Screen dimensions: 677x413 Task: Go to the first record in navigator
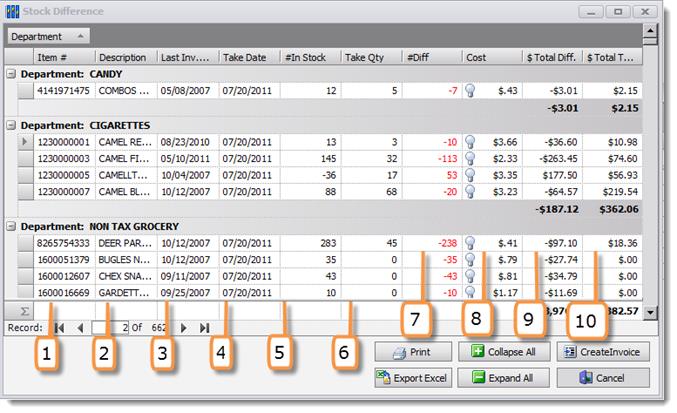pyautogui.click(x=60, y=327)
